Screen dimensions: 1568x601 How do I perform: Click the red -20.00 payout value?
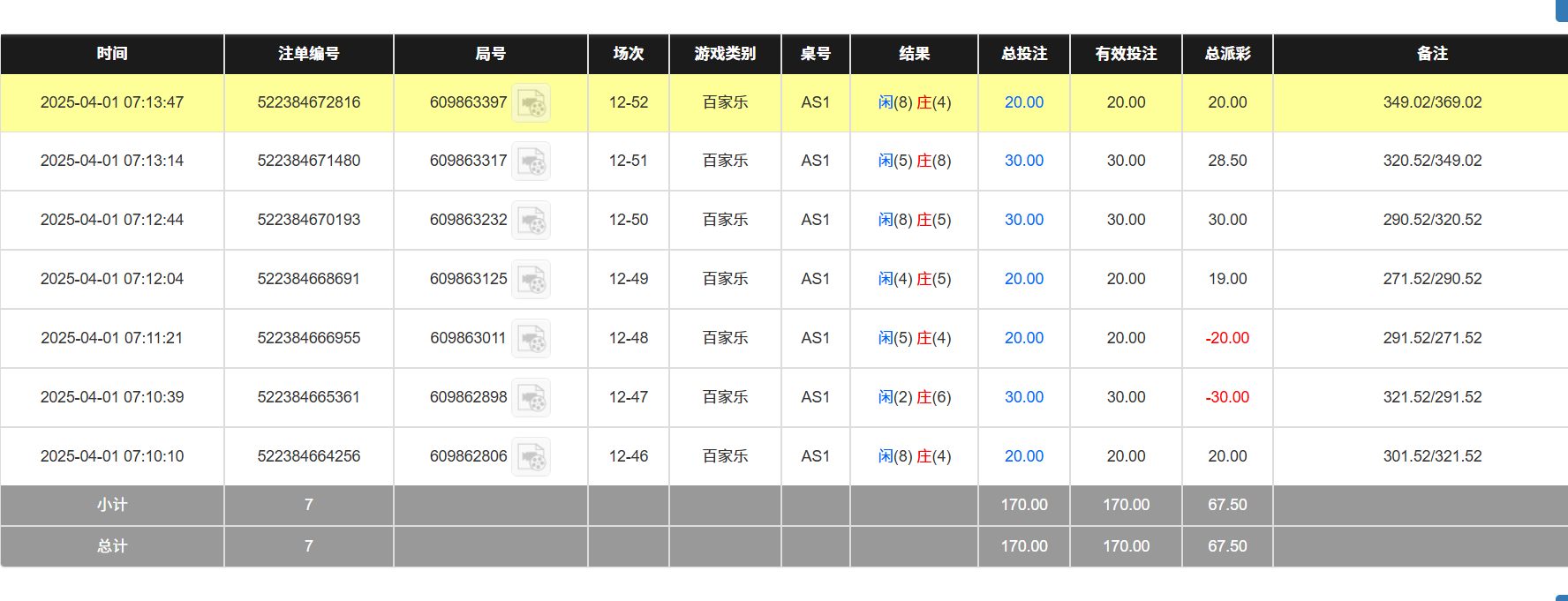click(x=1226, y=338)
